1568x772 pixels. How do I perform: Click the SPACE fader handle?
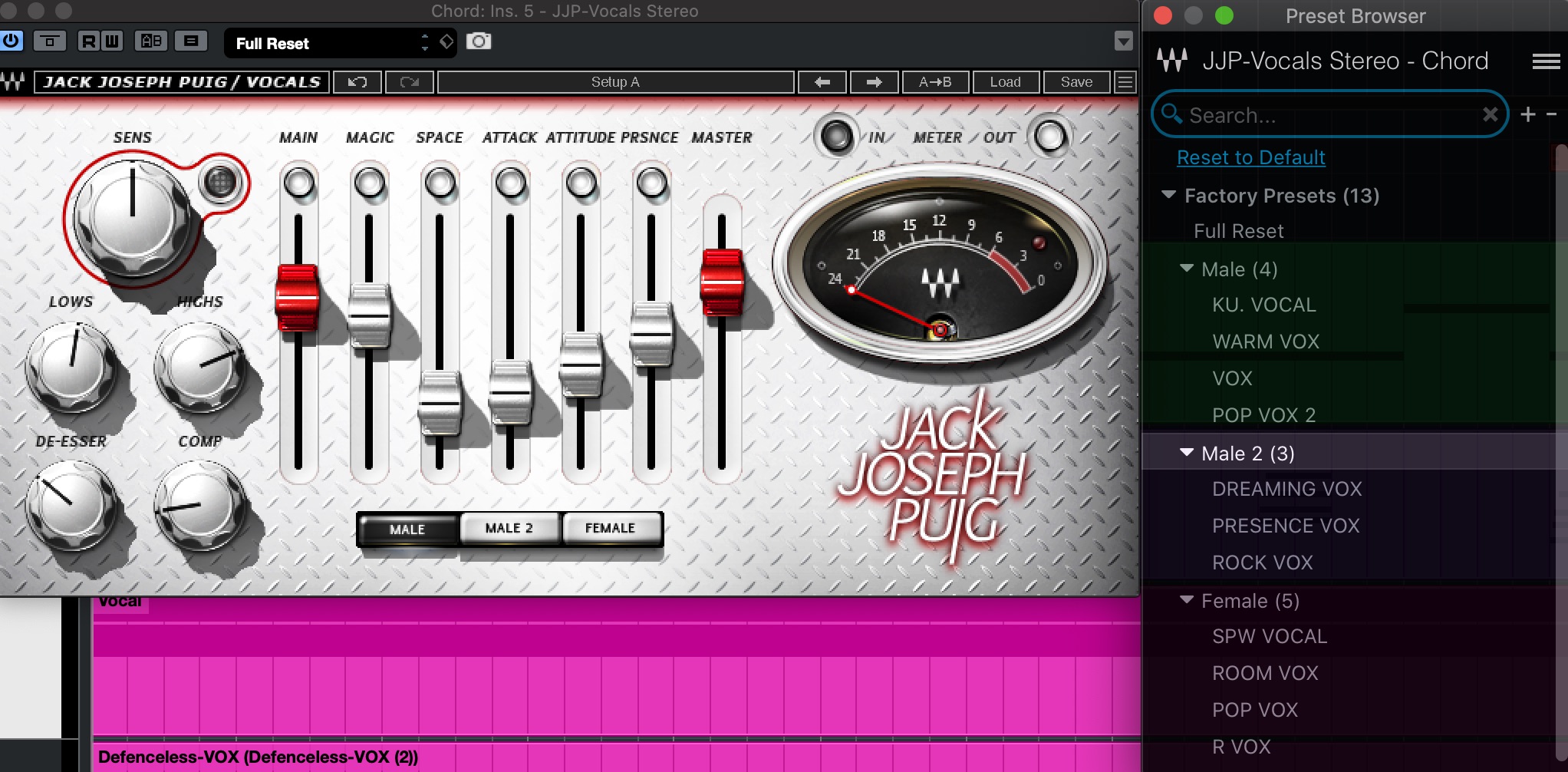(440, 404)
